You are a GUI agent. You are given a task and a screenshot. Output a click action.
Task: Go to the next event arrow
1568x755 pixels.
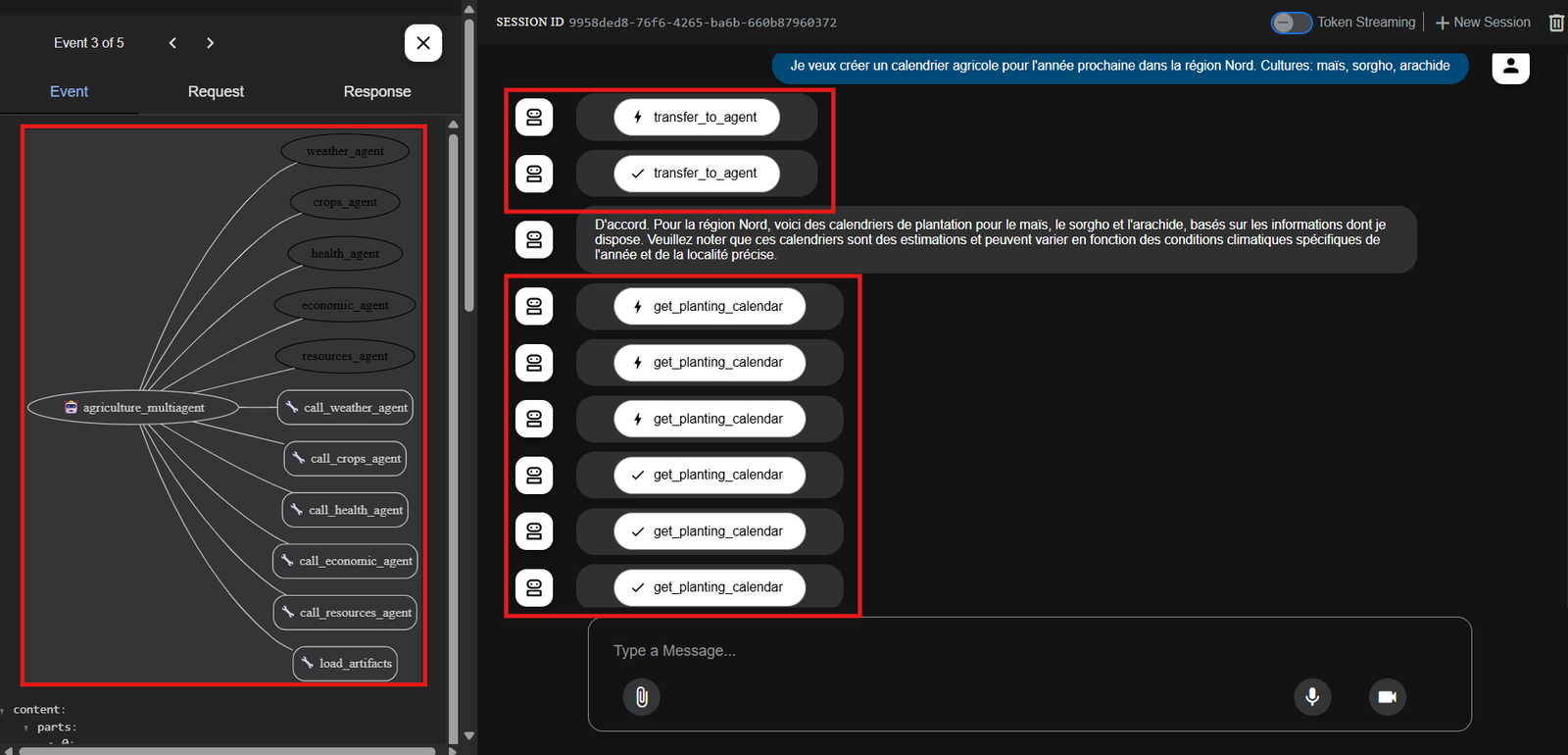coord(210,43)
